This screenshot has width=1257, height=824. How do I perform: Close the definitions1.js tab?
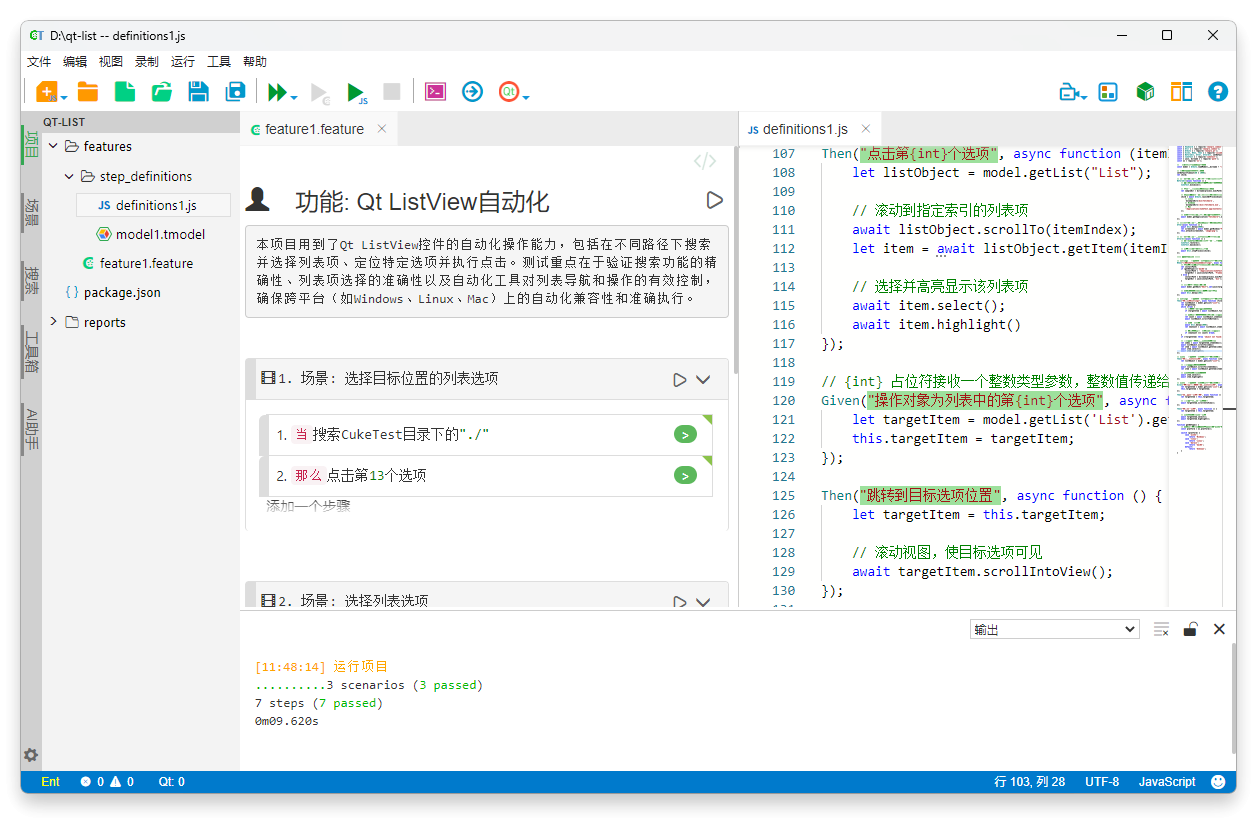click(866, 128)
